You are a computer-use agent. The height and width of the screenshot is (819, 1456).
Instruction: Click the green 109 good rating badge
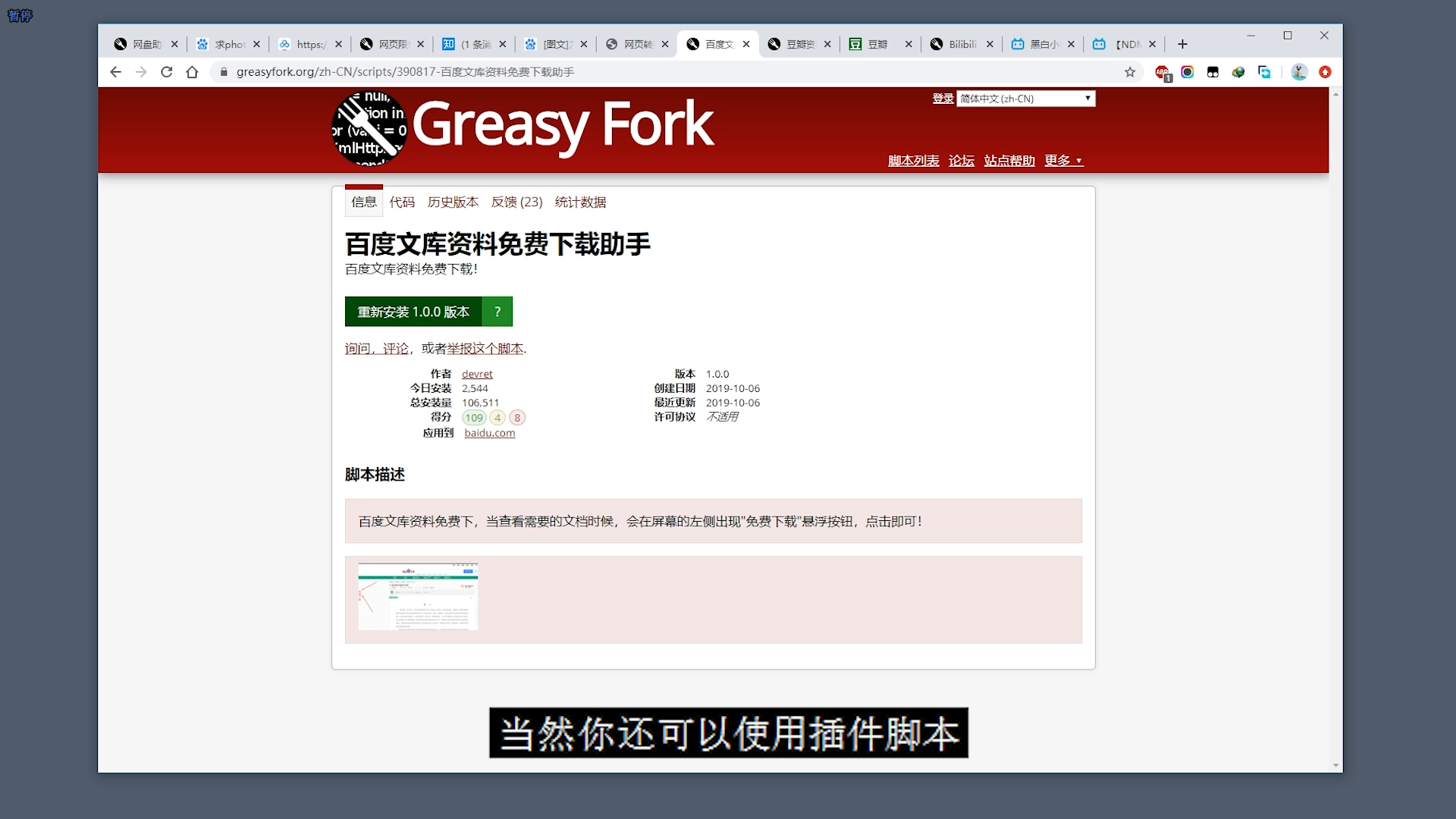tap(474, 418)
